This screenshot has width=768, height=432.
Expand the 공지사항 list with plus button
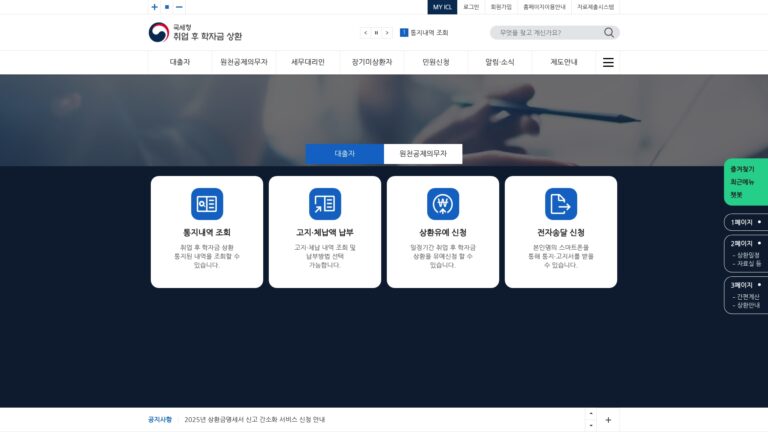[x=608, y=420]
